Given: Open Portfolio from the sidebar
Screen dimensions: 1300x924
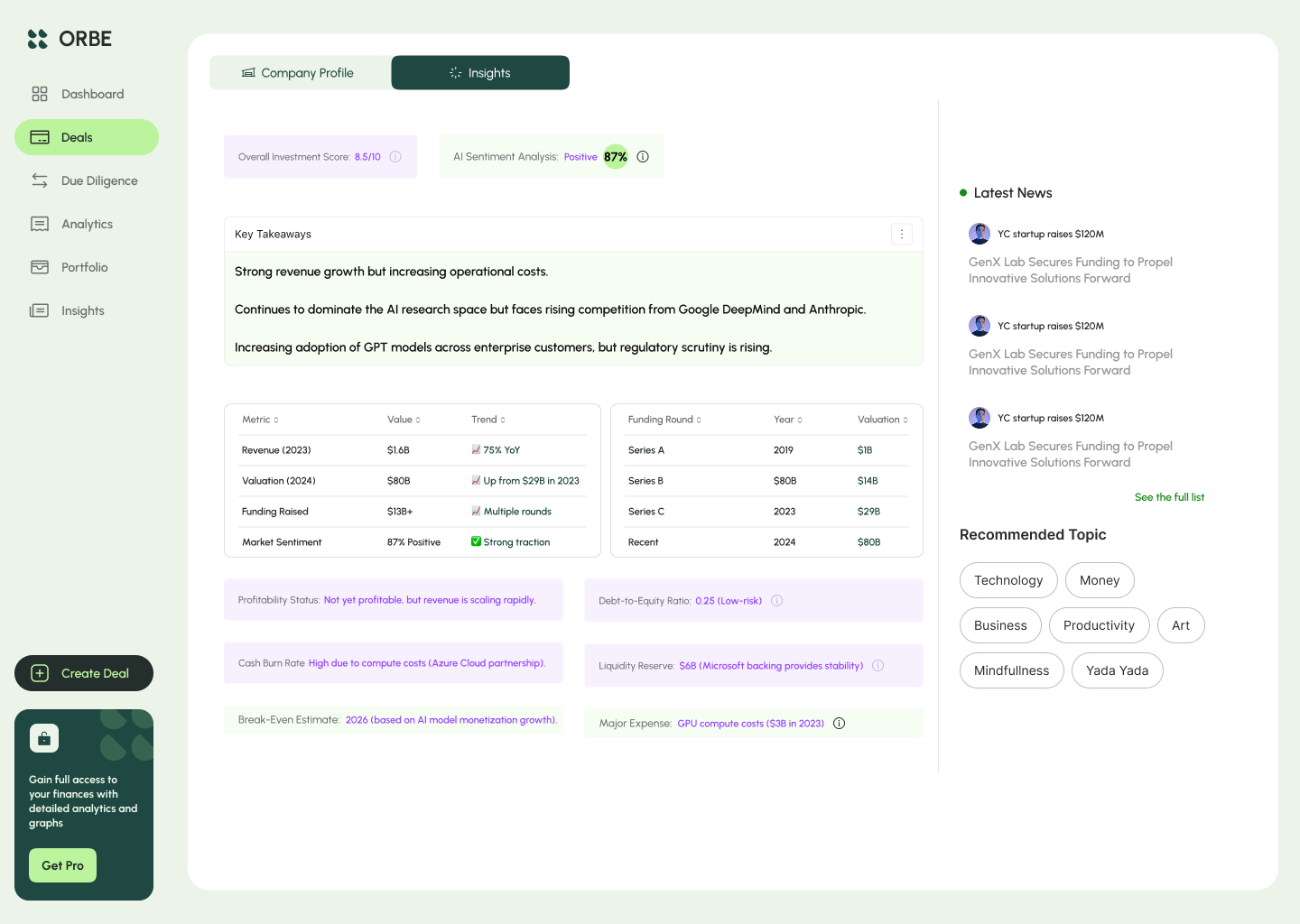Looking at the screenshot, I should point(87,267).
